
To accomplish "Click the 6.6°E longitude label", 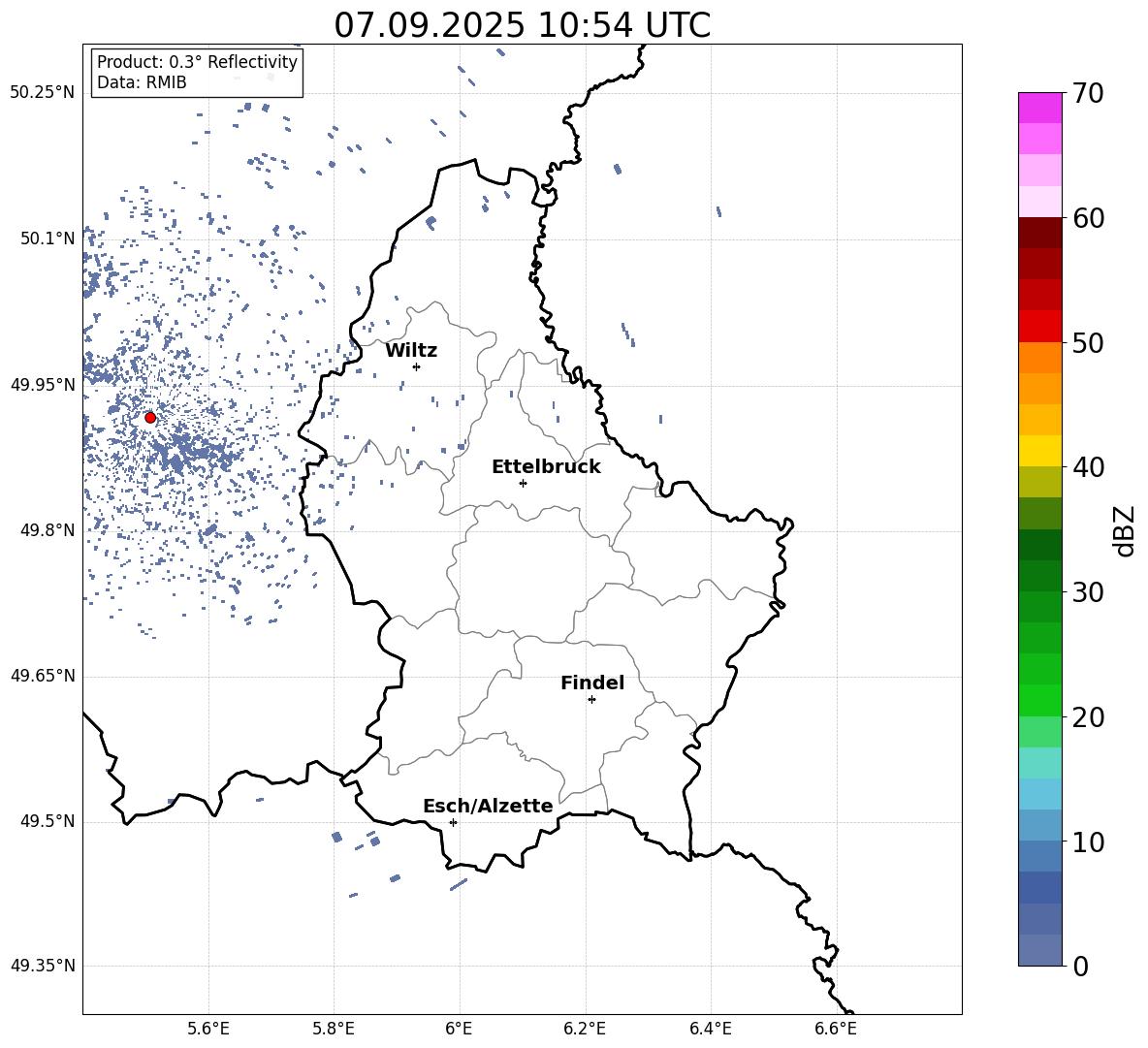I will point(836,1030).
